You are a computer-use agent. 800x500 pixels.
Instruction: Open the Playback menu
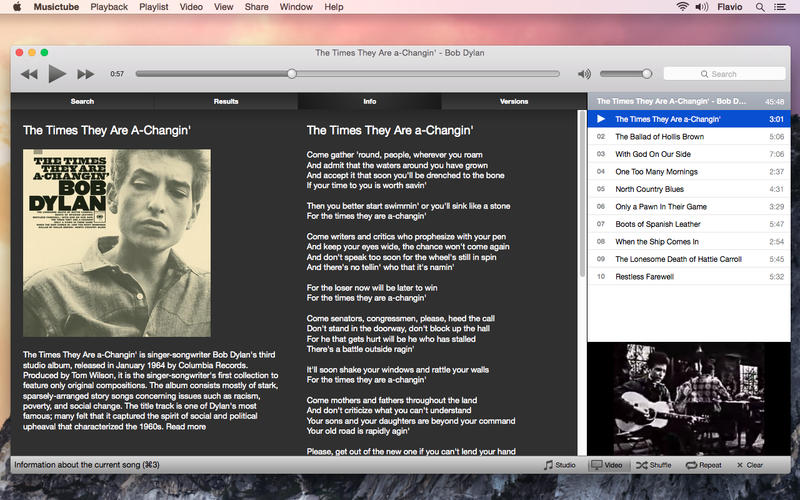[x=109, y=7]
